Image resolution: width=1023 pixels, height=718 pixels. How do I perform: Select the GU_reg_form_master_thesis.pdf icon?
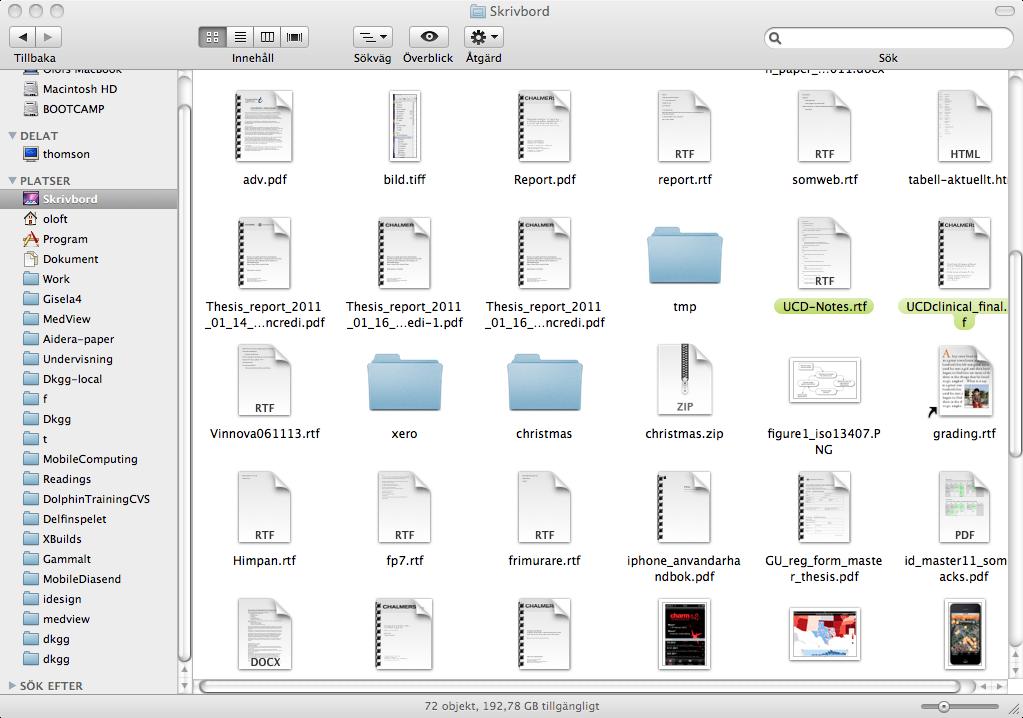coord(825,507)
